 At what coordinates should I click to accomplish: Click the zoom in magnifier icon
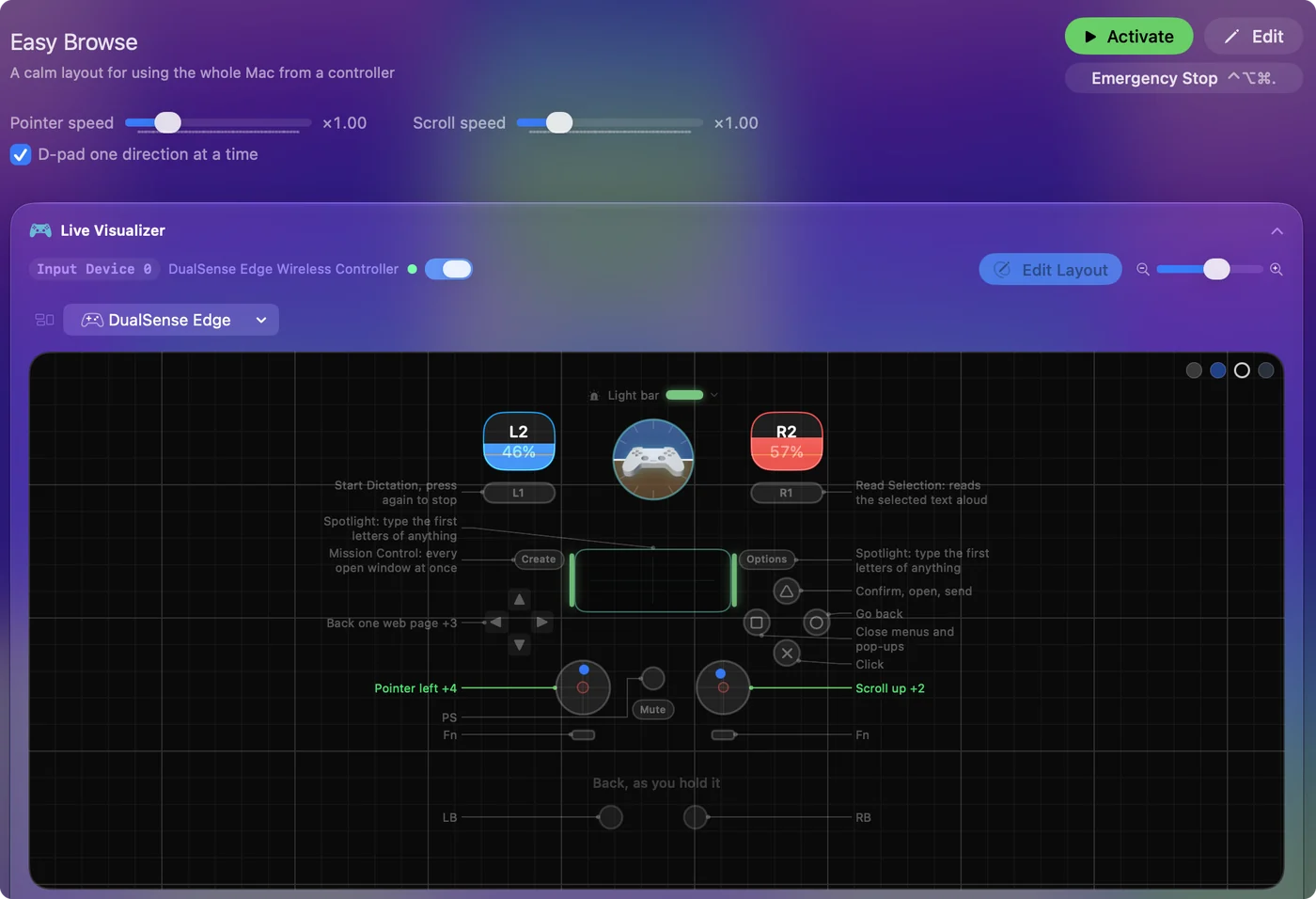point(1277,269)
